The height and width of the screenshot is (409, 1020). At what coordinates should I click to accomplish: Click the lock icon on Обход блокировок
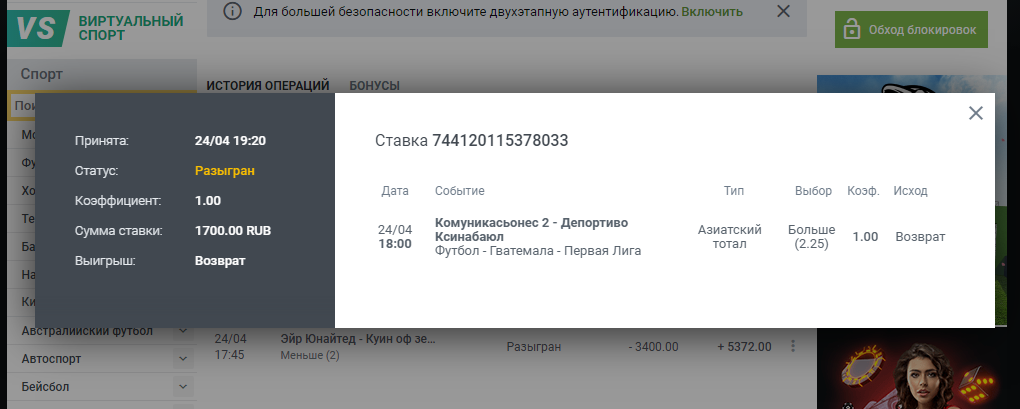pos(852,29)
